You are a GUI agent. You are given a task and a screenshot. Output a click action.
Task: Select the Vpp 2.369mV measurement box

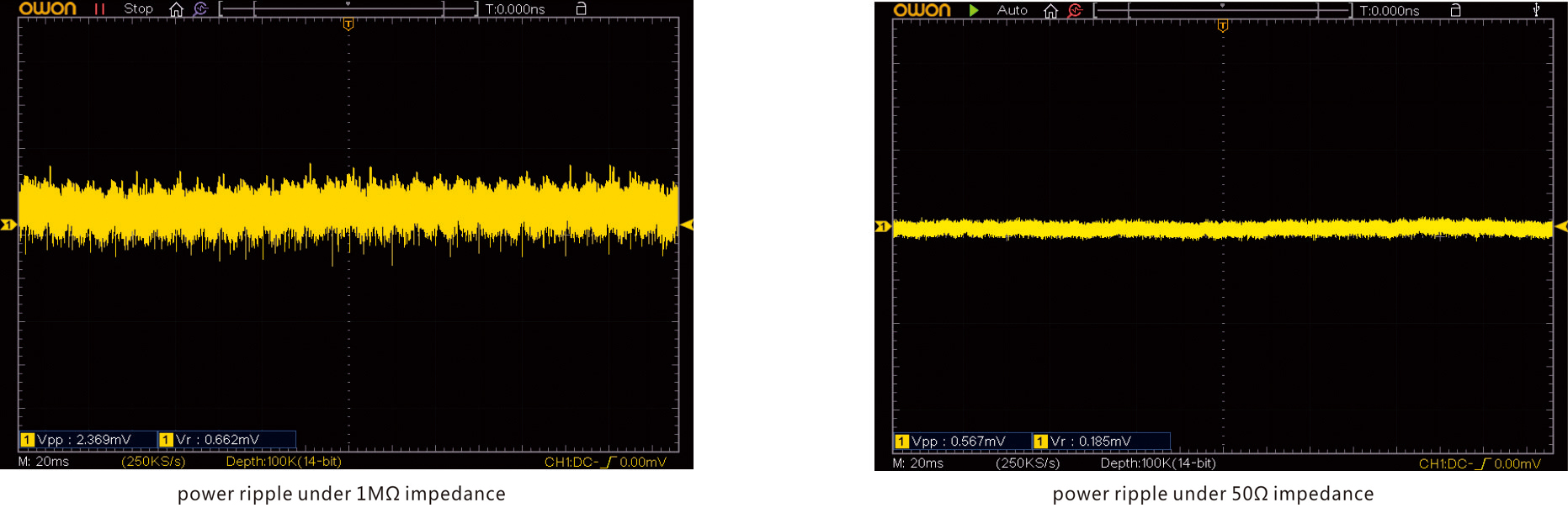click(x=88, y=440)
